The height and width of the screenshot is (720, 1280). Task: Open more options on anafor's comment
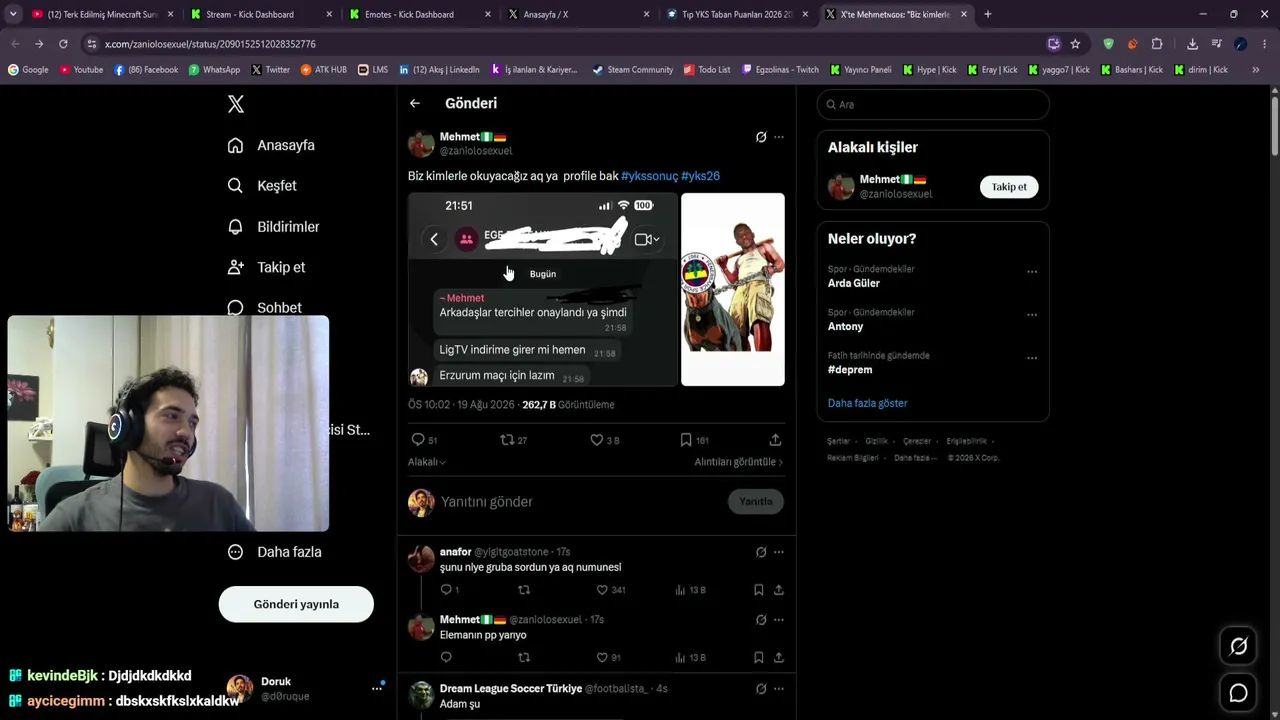pyautogui.click(x=779, y=552)
